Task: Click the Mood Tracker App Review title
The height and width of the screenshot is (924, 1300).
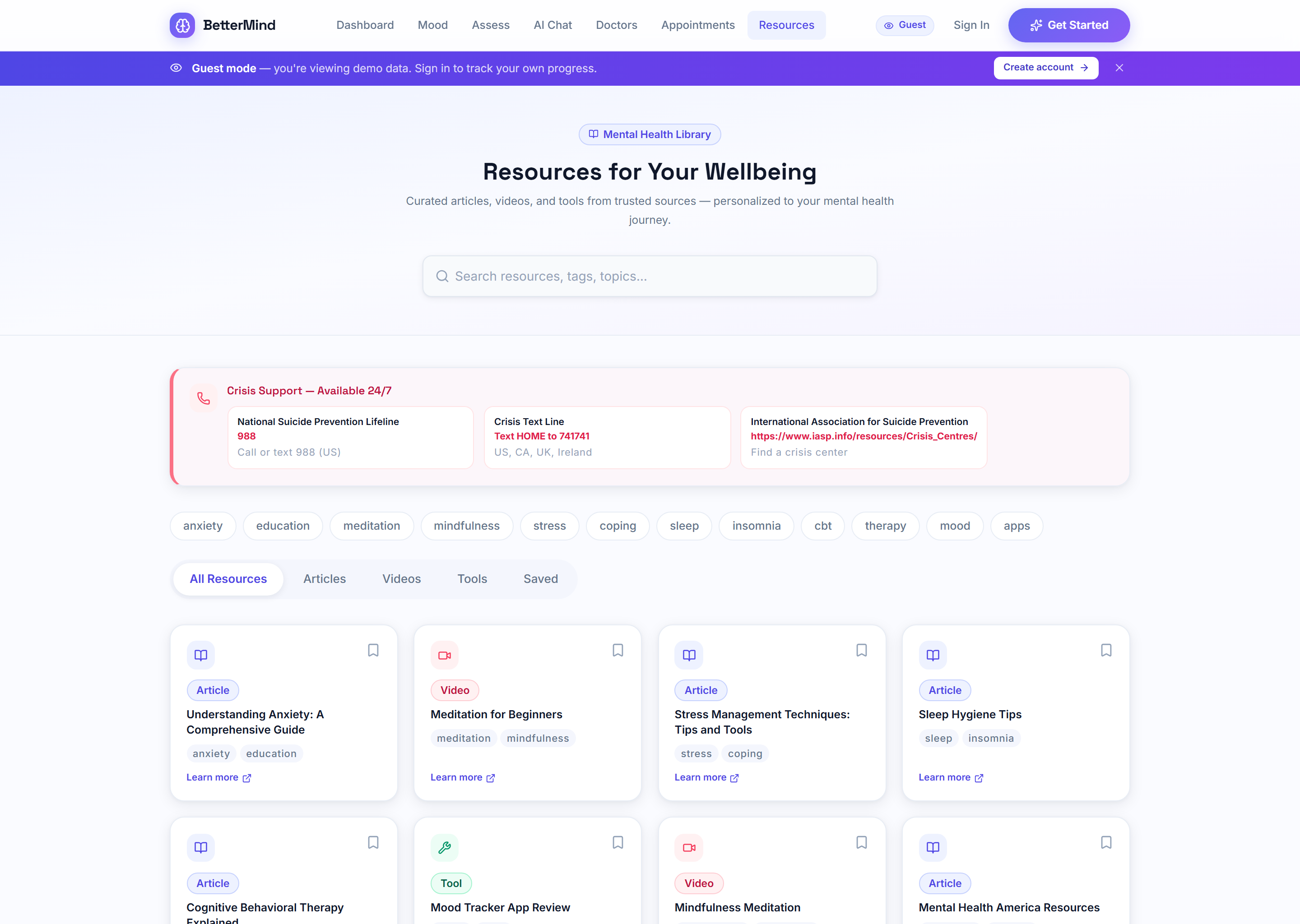Action: pyautogui.click(x=500, y=907)
